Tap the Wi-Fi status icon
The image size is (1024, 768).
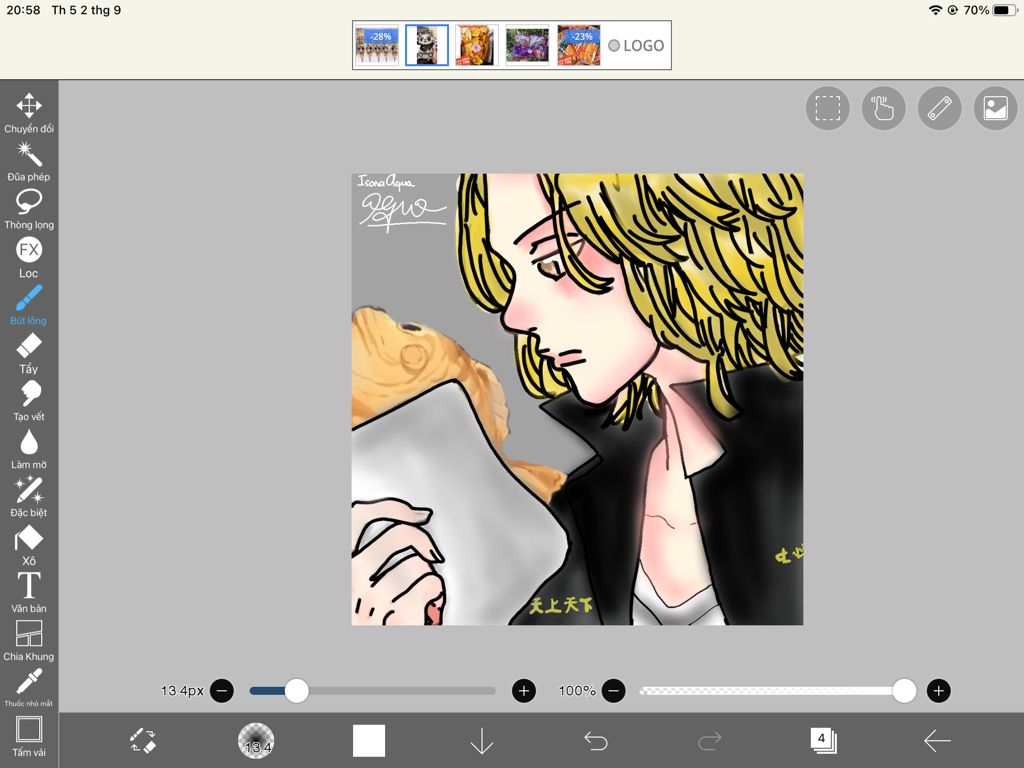click(x=935, y=10)
